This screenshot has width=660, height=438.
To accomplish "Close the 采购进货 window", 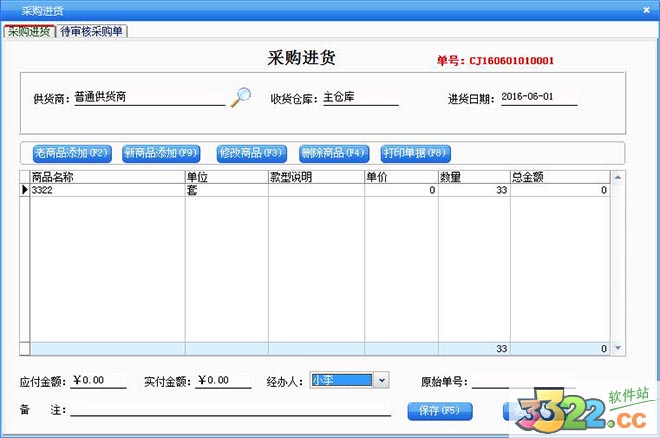I will (x=647, y=10).
